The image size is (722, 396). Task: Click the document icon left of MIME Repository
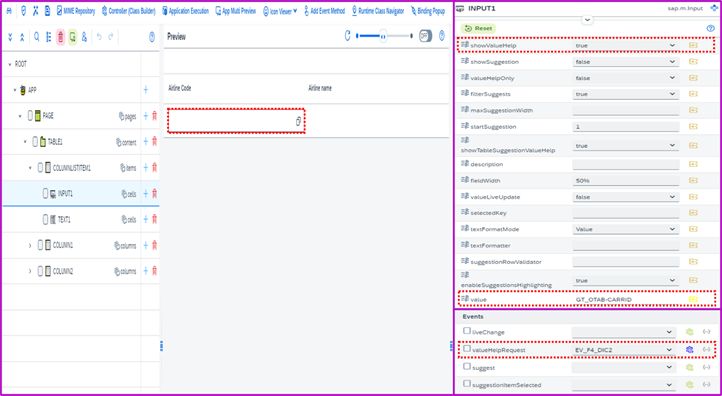point(47,11)
